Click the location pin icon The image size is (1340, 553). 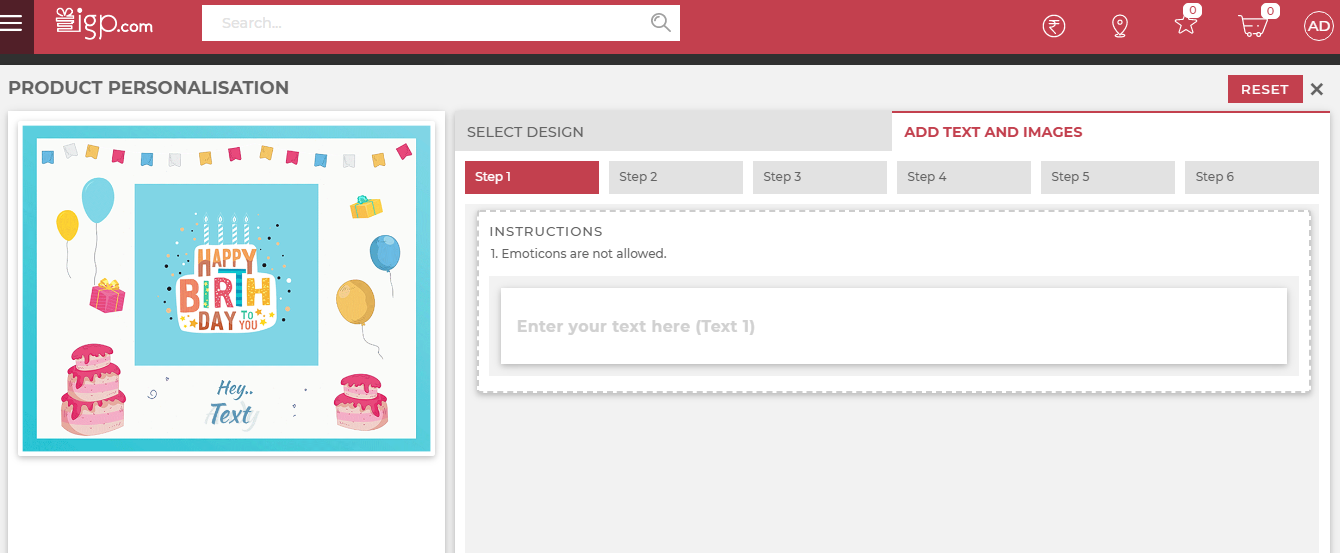[1120, 26]
